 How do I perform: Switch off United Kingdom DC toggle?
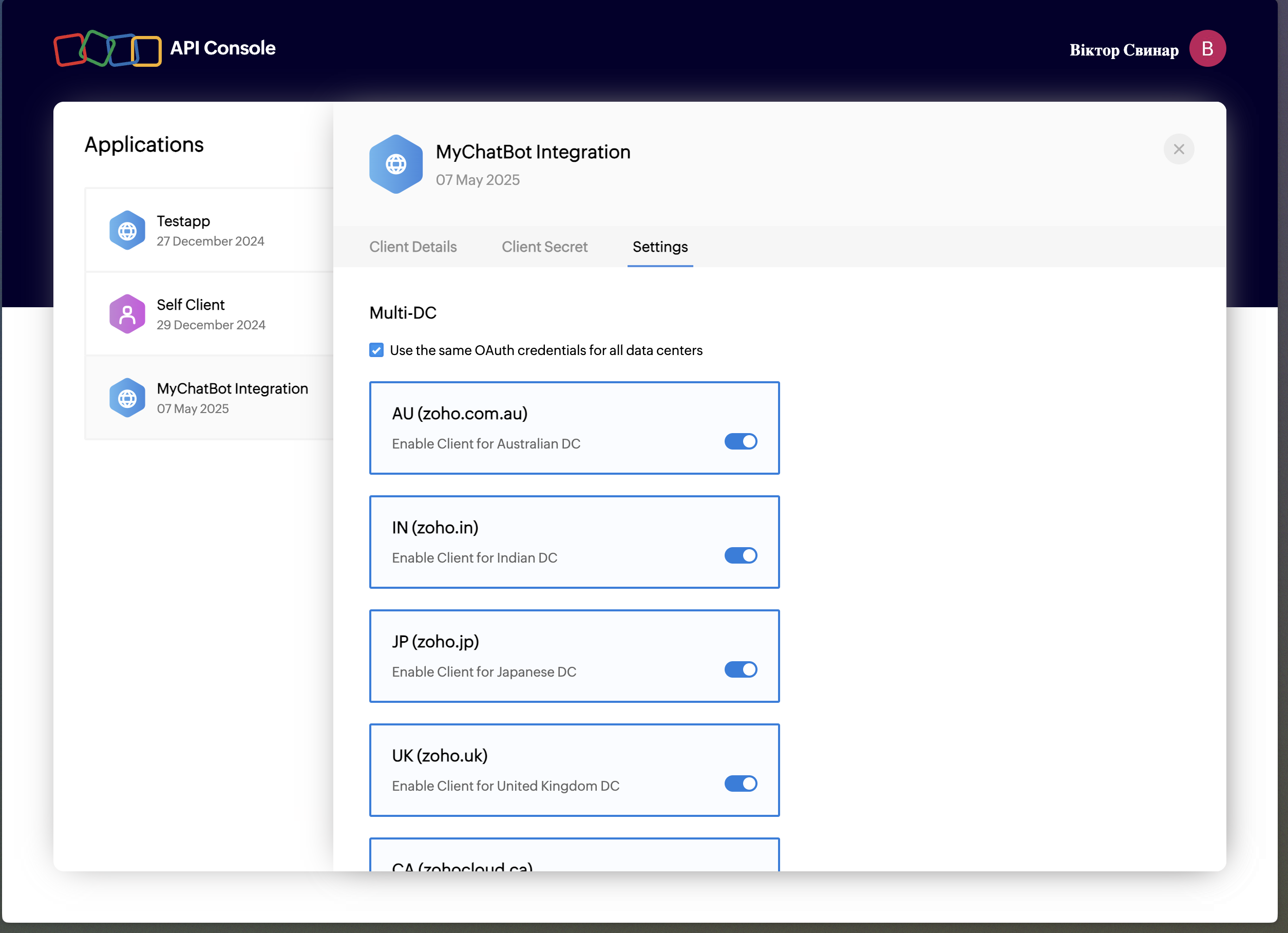click(740, 784)
